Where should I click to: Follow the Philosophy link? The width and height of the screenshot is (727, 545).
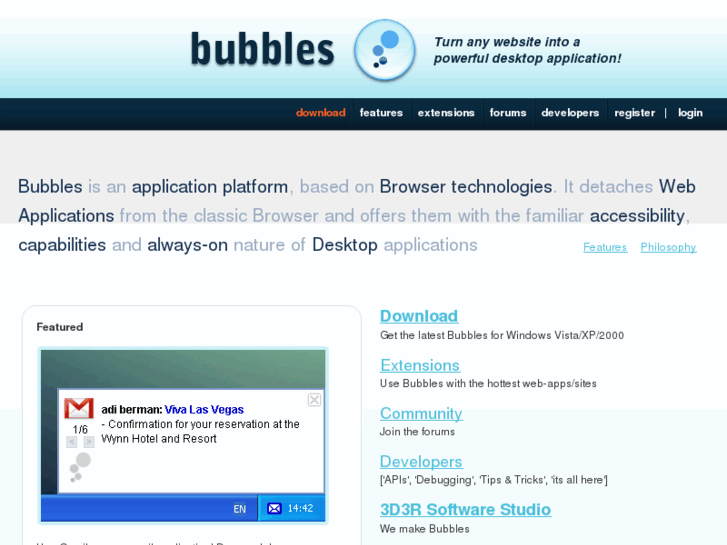point(668,247)
